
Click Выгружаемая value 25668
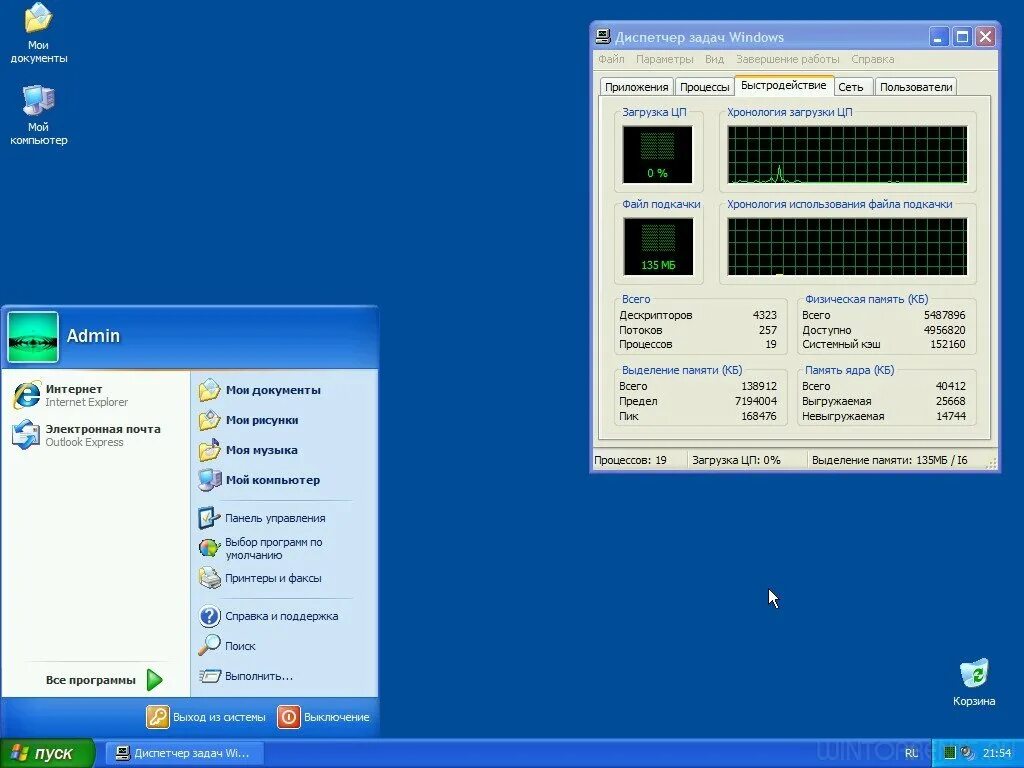[x=950, y=401]
